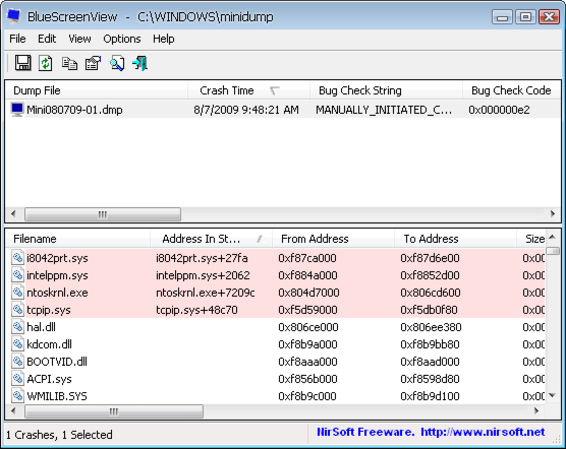Click the Find magnifier toolbar icon
The height and width of the screenshot is (449, 566).
[117, 64]
